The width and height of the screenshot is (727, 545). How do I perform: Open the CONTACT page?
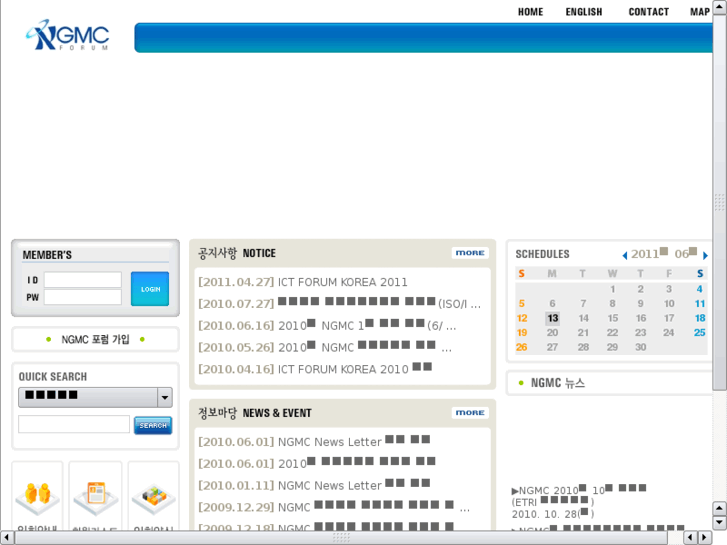pos(649,12)
